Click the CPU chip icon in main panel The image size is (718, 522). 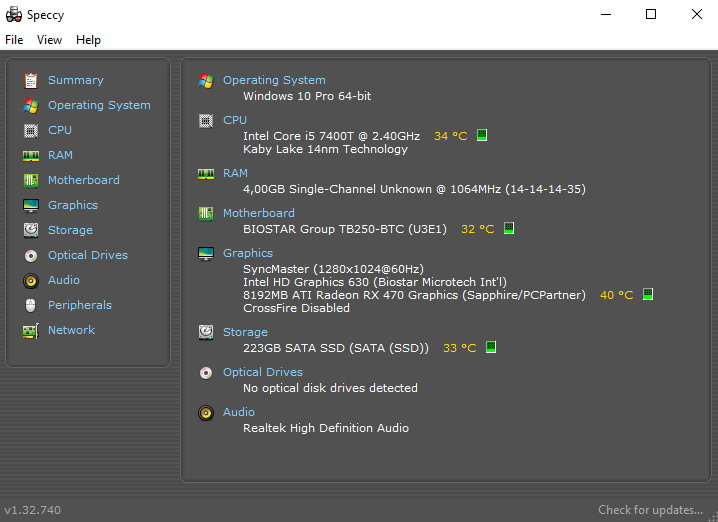[x=206, y=121]
